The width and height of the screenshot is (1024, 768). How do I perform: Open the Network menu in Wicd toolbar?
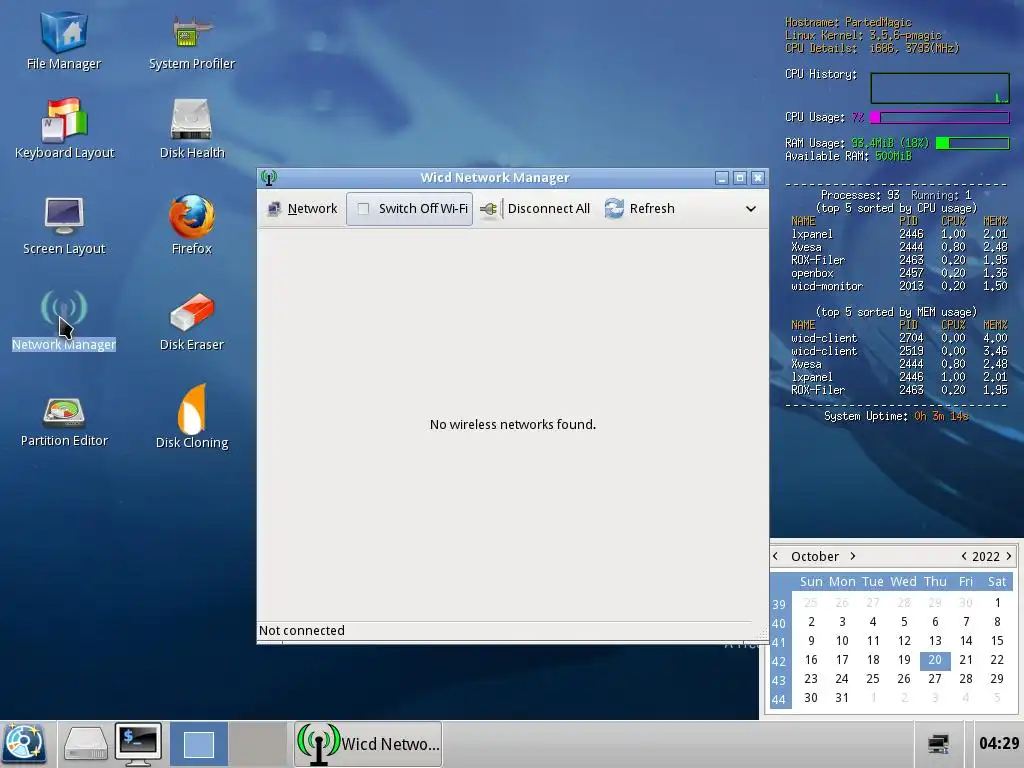click(x=302, y=209)
